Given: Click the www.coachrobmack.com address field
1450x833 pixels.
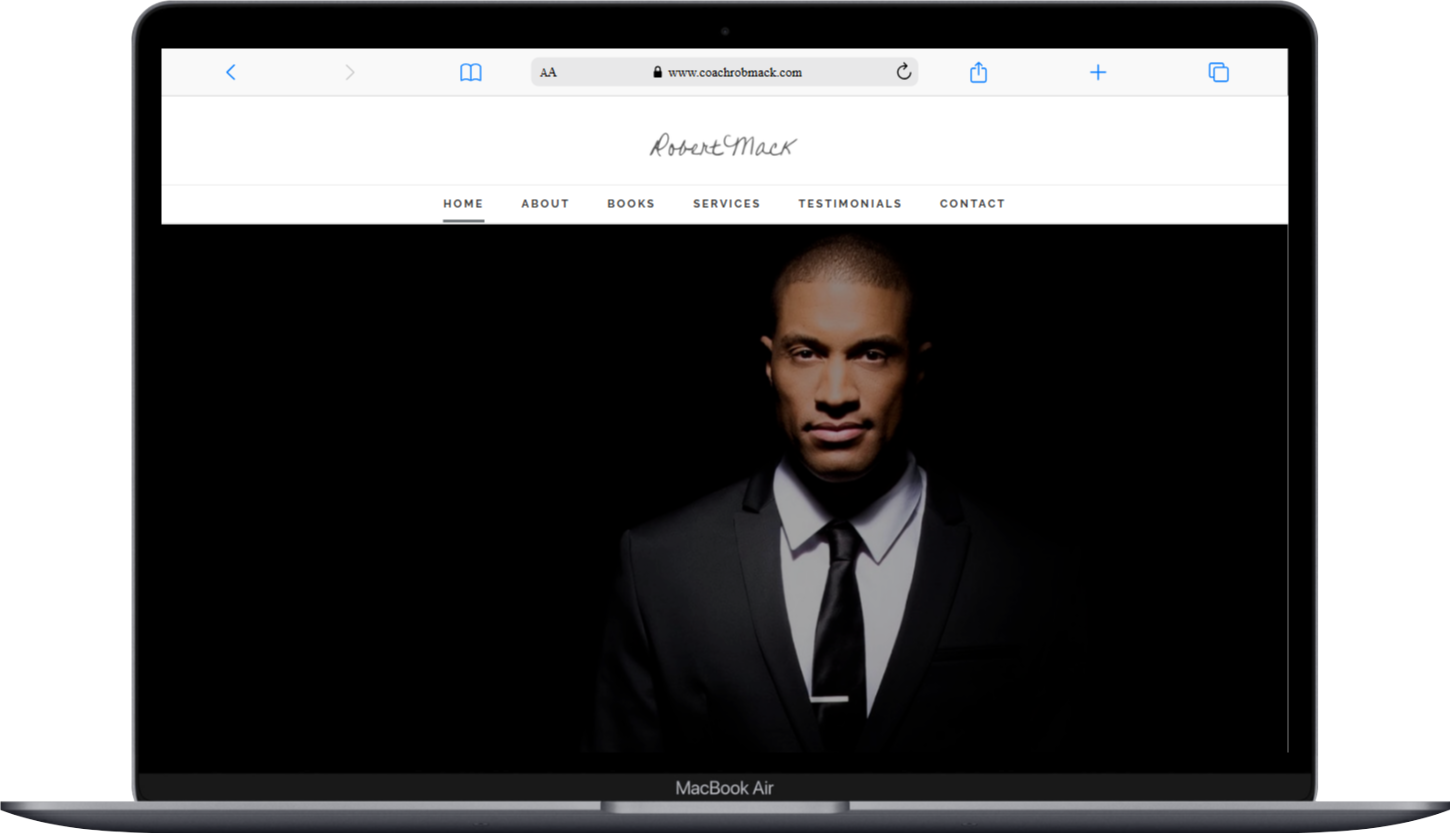Looking at the screenshot, I should point(734,72).
